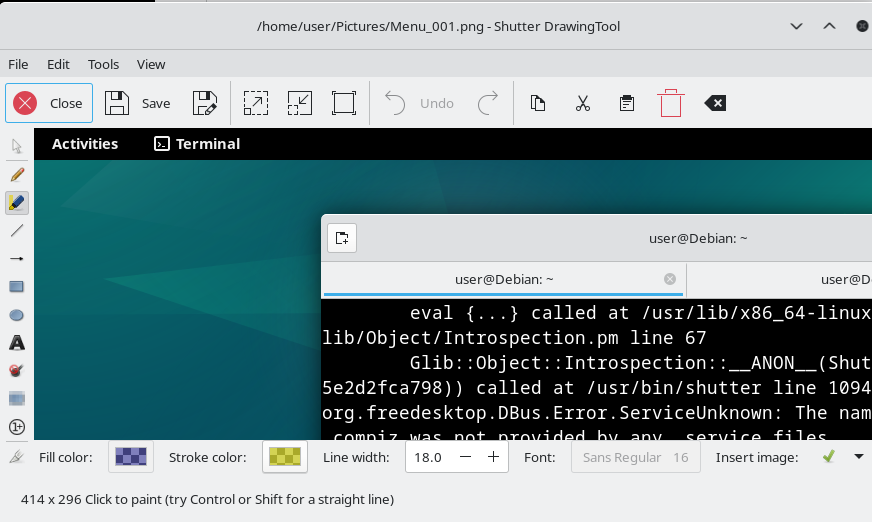Choose the auto-increment number tool
This screenshot has height=522, width=872.
tap(17, 427)
